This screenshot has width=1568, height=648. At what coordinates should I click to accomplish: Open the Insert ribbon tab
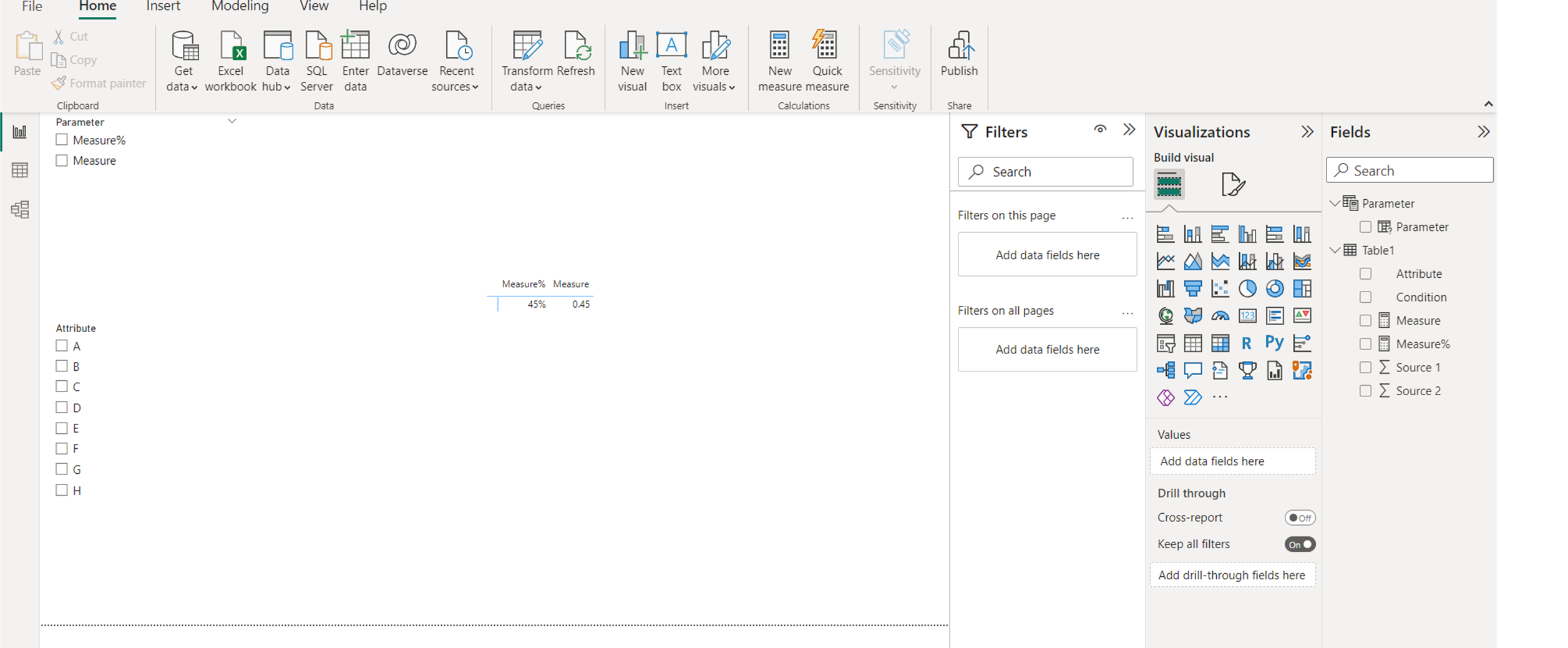[x=163, y=6]
